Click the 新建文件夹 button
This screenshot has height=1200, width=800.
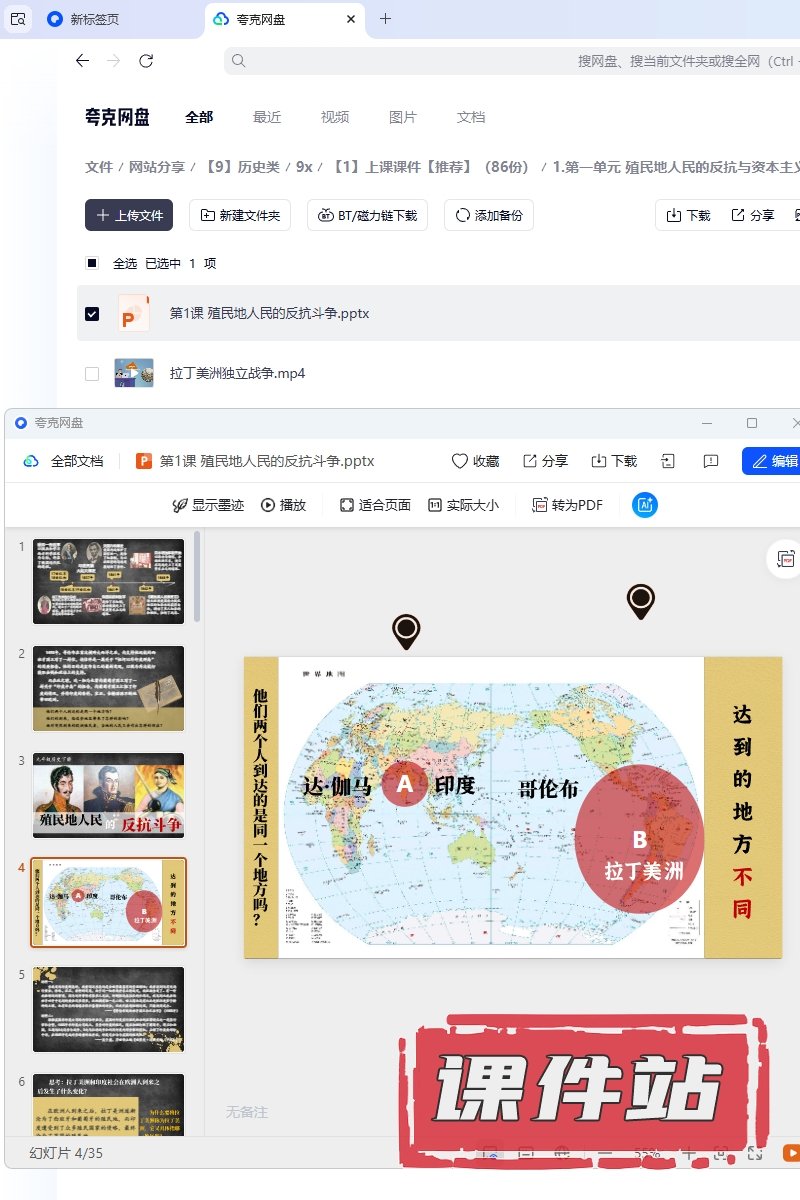coord(240,215)
